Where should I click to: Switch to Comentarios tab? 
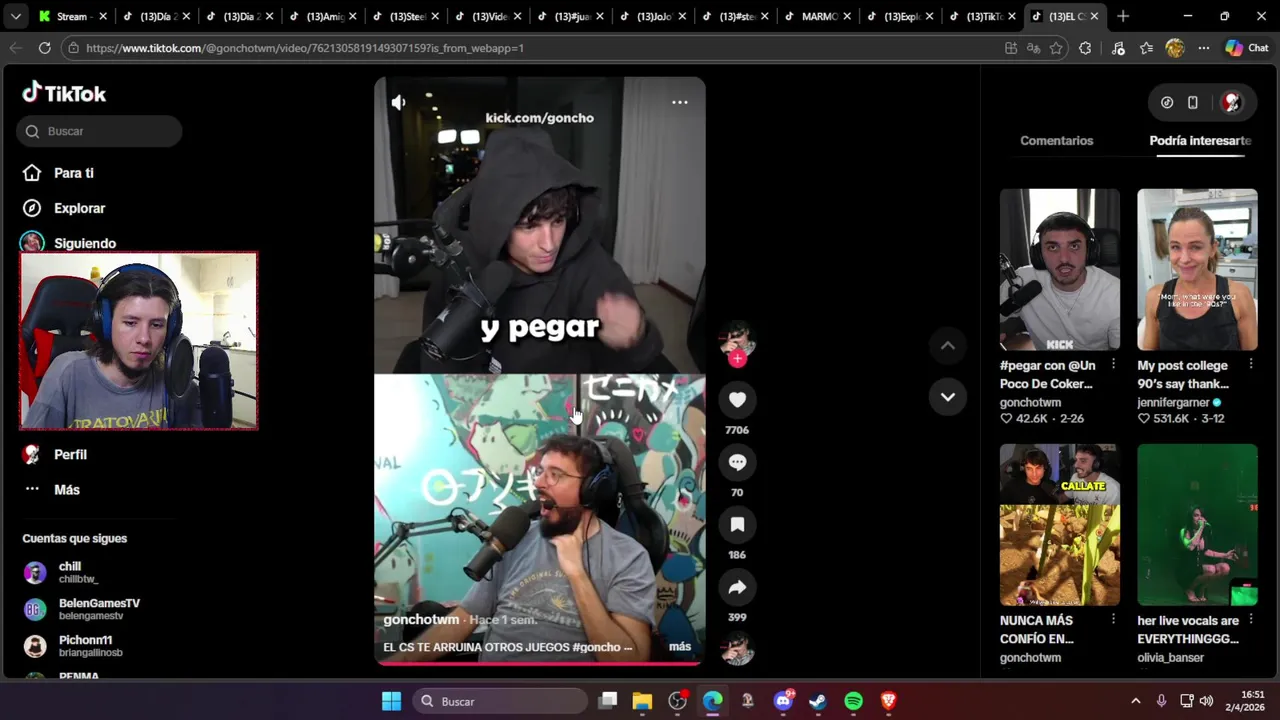(1056, 141)
